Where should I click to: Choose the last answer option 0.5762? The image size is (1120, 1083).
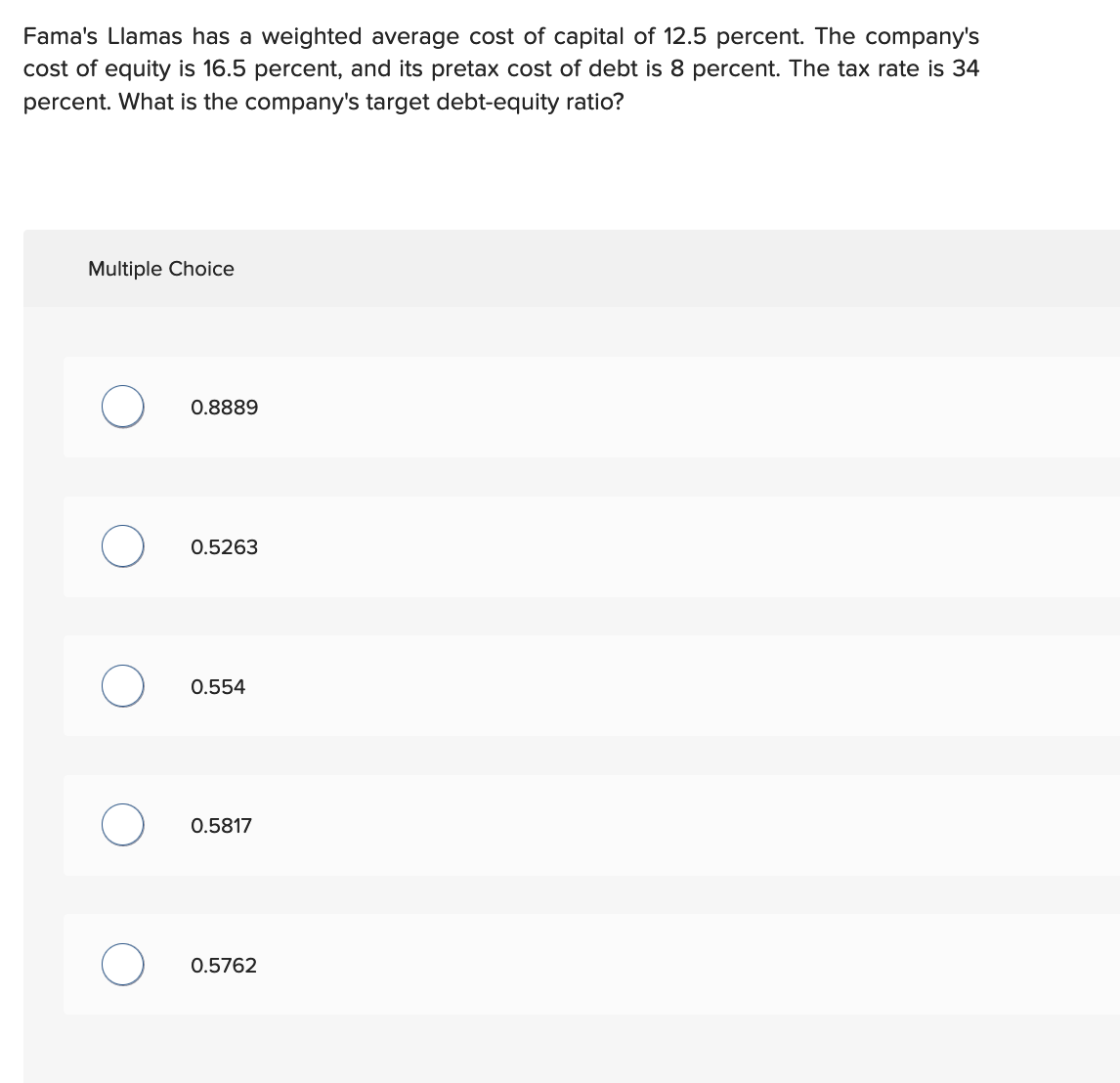point(122,964)
